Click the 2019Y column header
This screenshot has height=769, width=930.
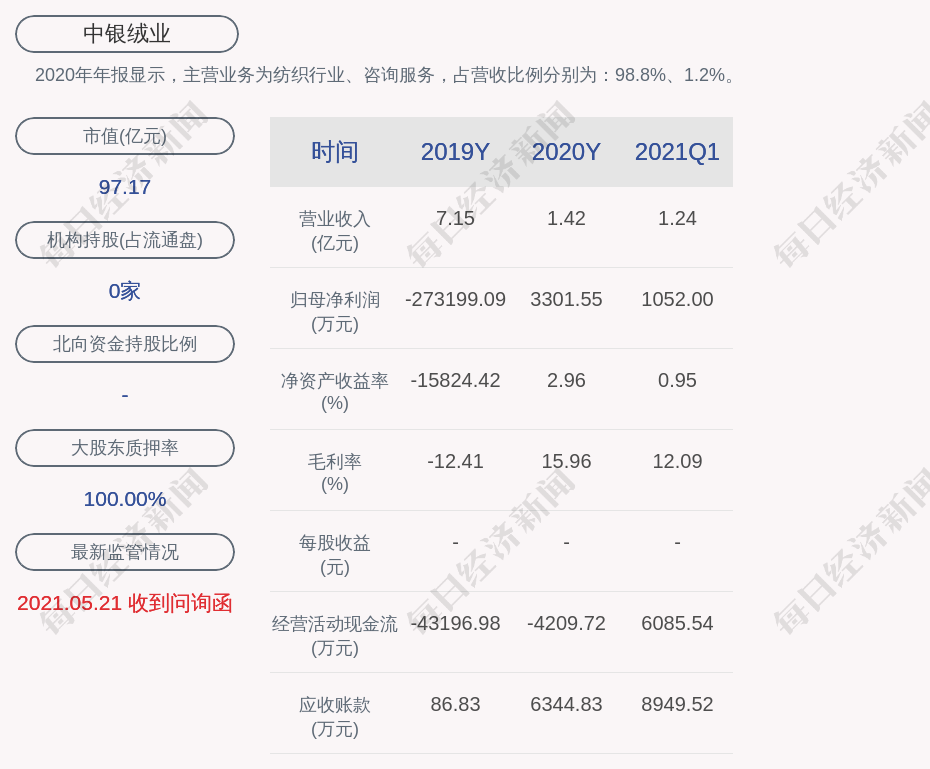pyautogui.click(x=455, y=152)
